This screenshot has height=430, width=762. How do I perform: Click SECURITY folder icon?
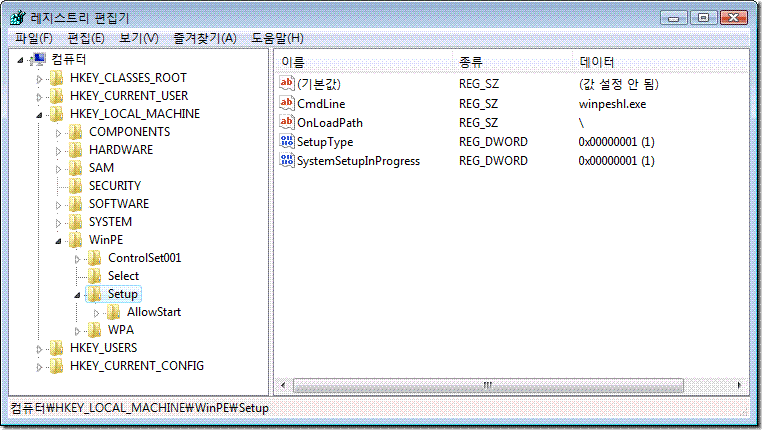tap(76, 186)
